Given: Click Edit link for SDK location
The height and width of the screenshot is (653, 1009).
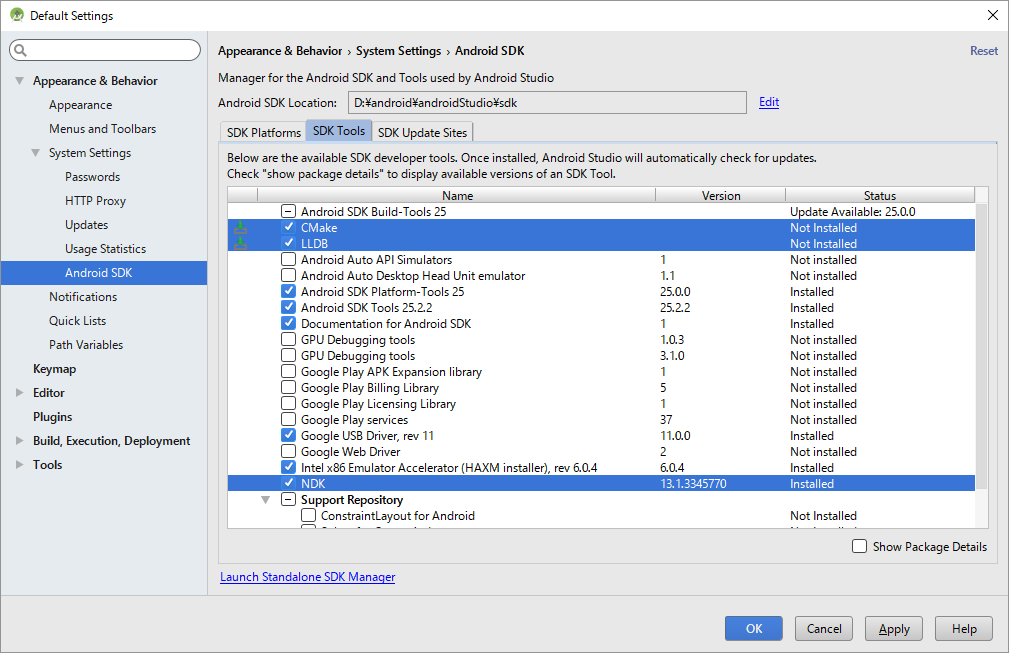Looking at the screenshot, I should coord(769,102).
